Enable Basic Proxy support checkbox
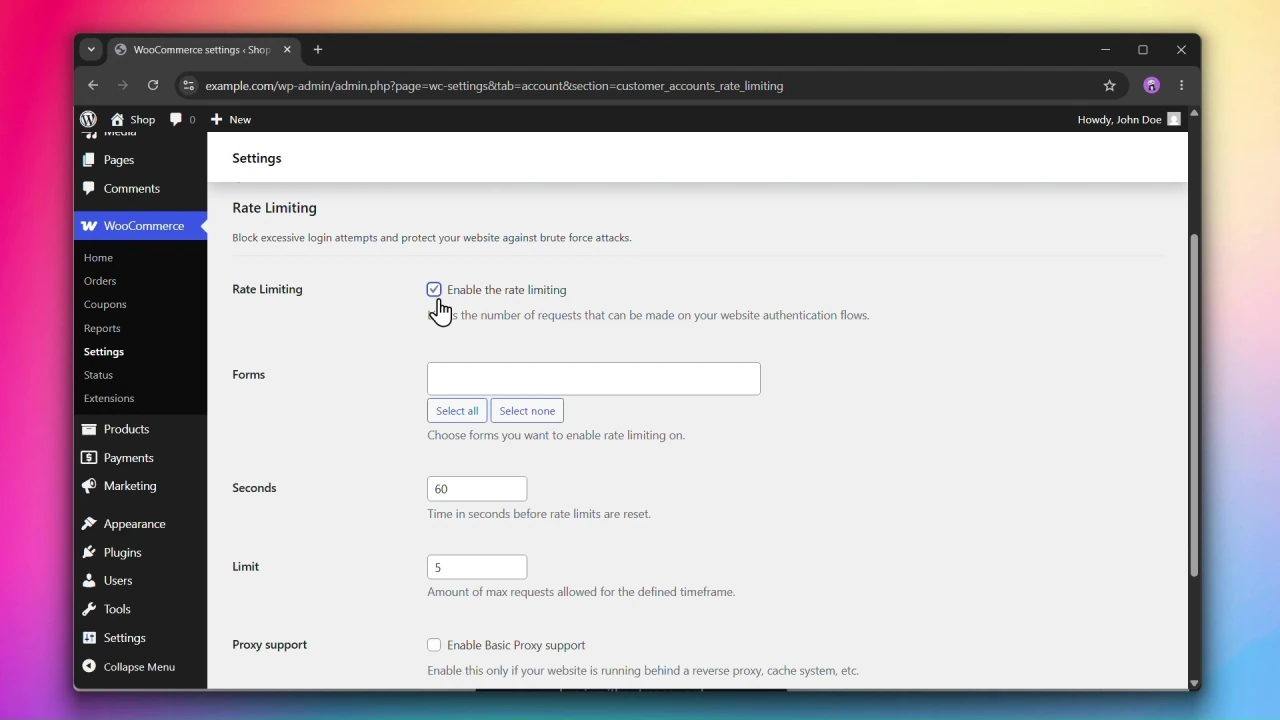The image size is (1280, 720). (x=434, y=646)
